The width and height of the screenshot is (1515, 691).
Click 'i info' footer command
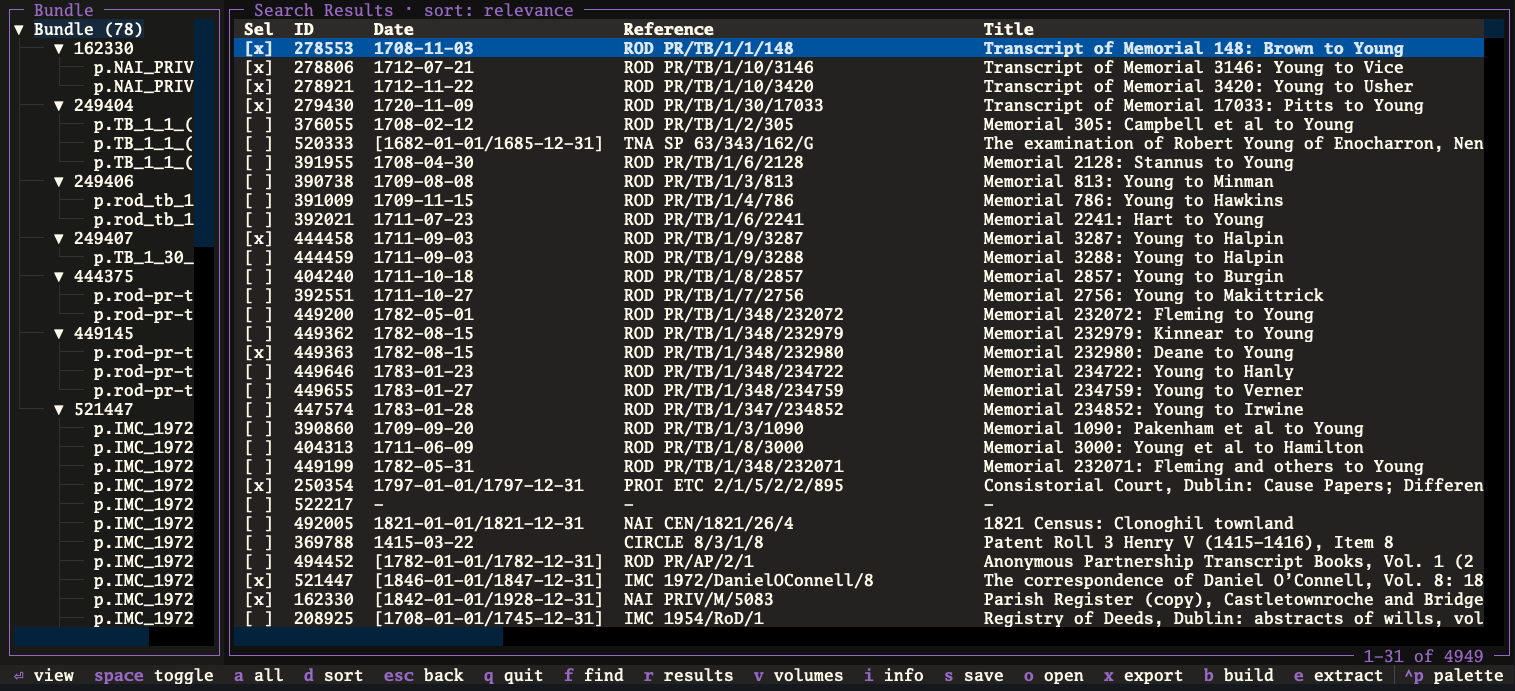click(x=894, y=675)
